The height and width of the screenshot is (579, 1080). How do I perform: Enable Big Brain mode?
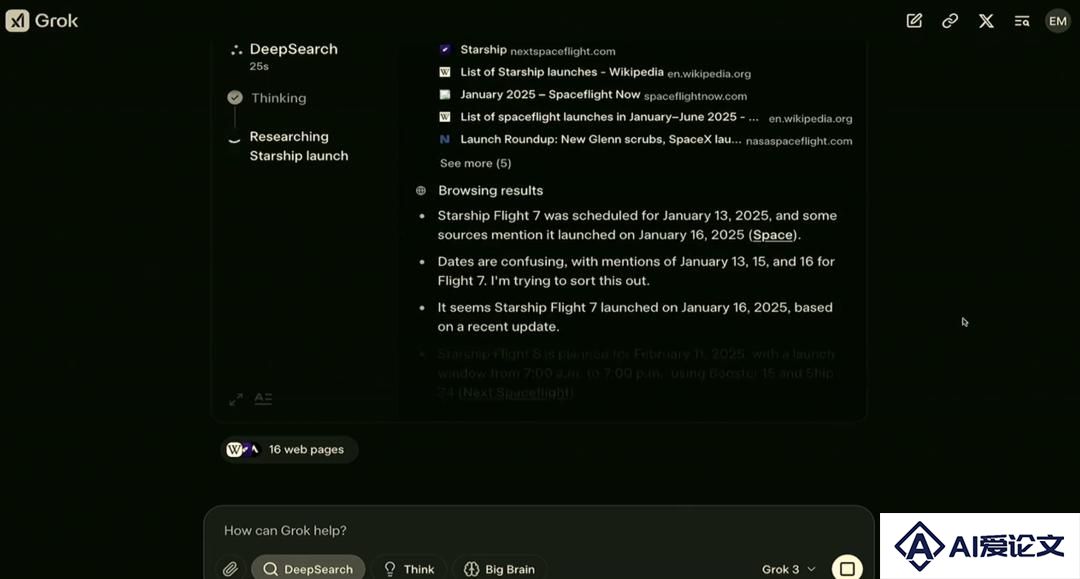click(x=499, y=569)
